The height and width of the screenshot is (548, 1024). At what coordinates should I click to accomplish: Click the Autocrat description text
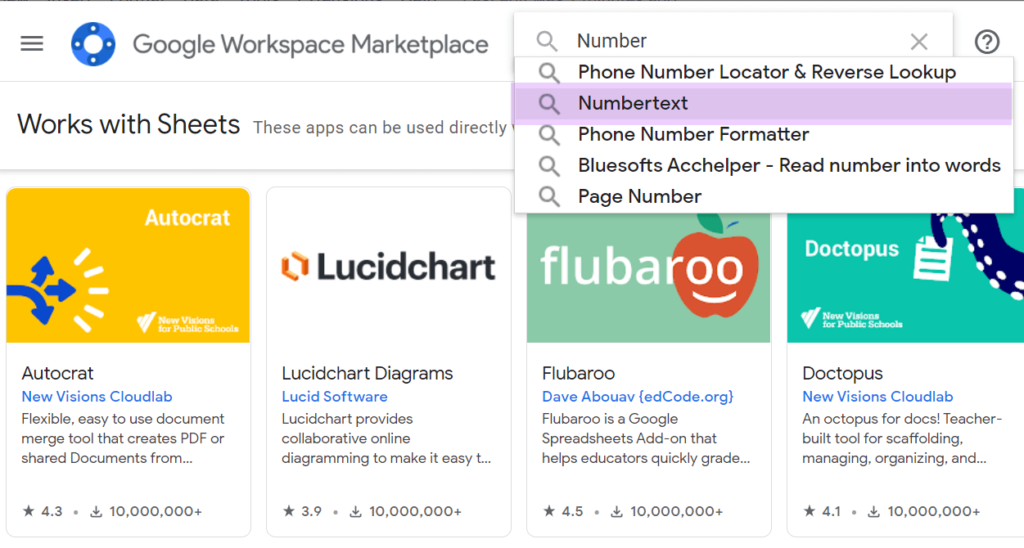tap(123, 438)
